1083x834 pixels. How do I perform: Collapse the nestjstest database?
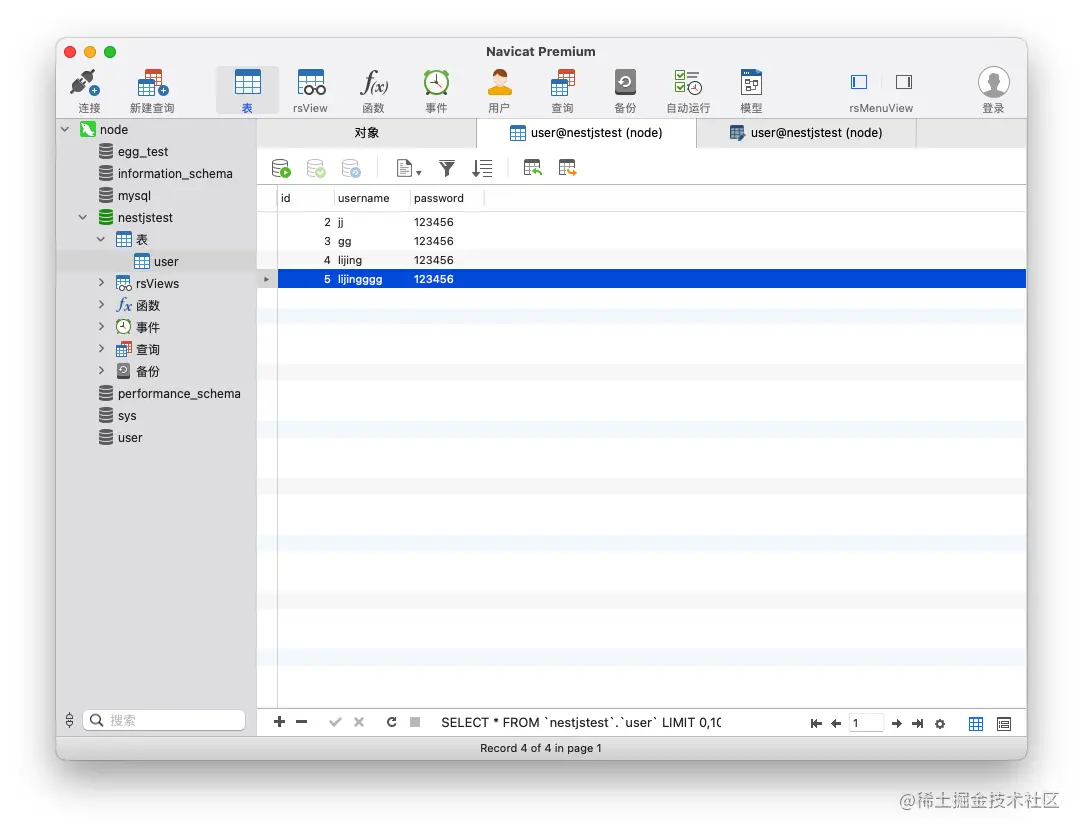[x=83, y=218]
